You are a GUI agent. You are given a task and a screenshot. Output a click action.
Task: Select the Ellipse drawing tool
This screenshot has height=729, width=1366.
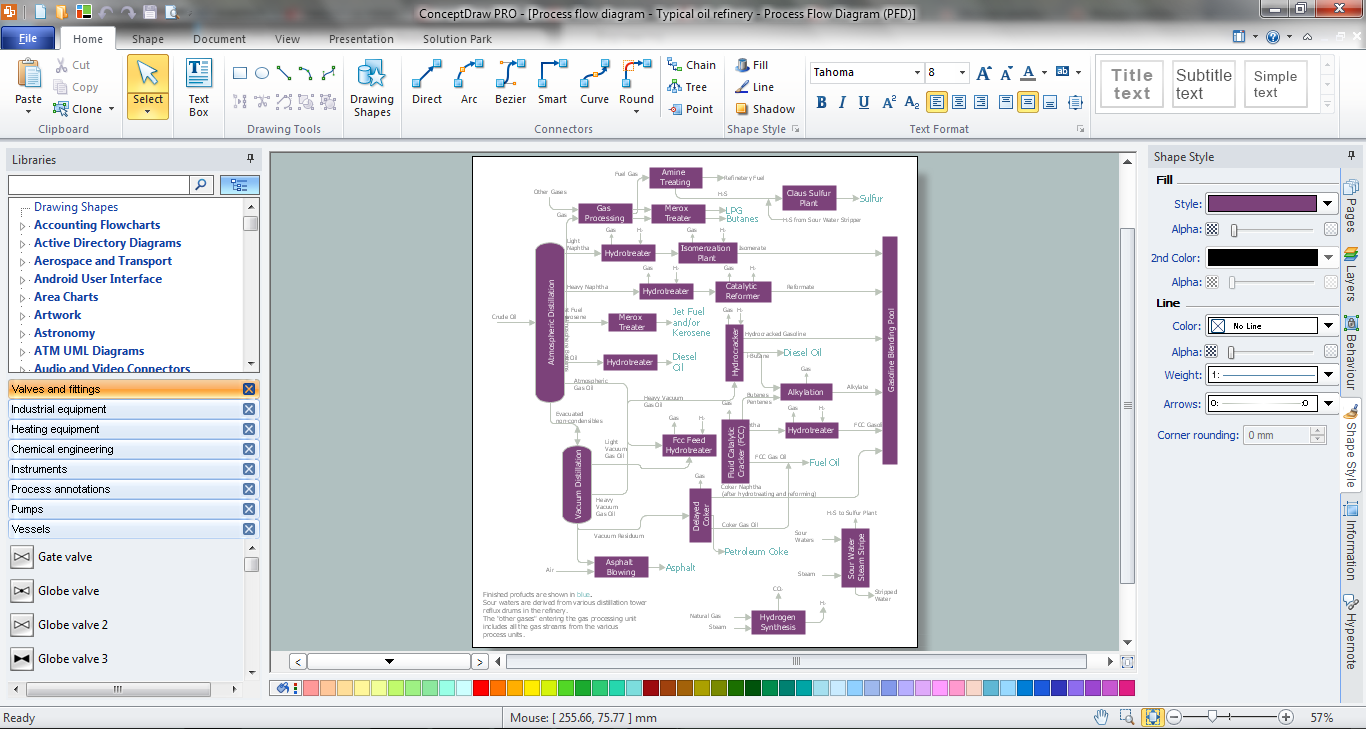tap(262, 73)
